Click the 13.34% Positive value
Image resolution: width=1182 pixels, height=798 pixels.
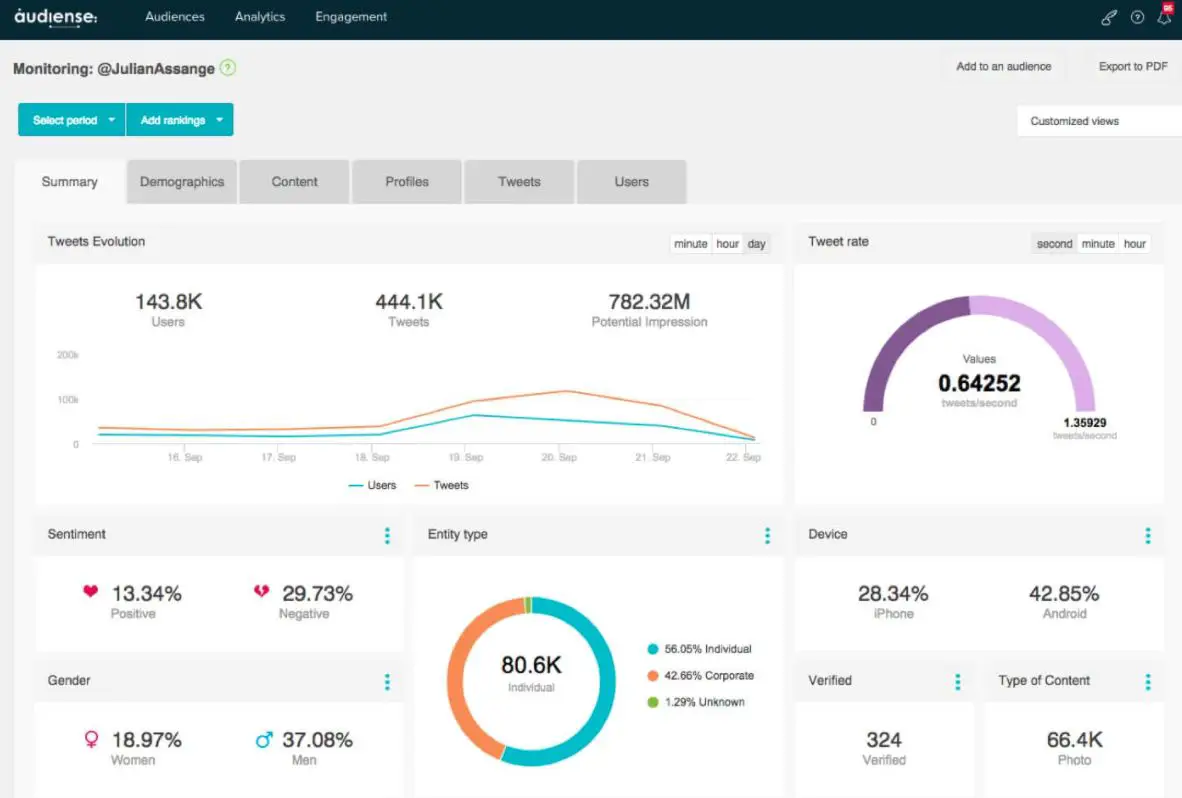tap(146, 594)
